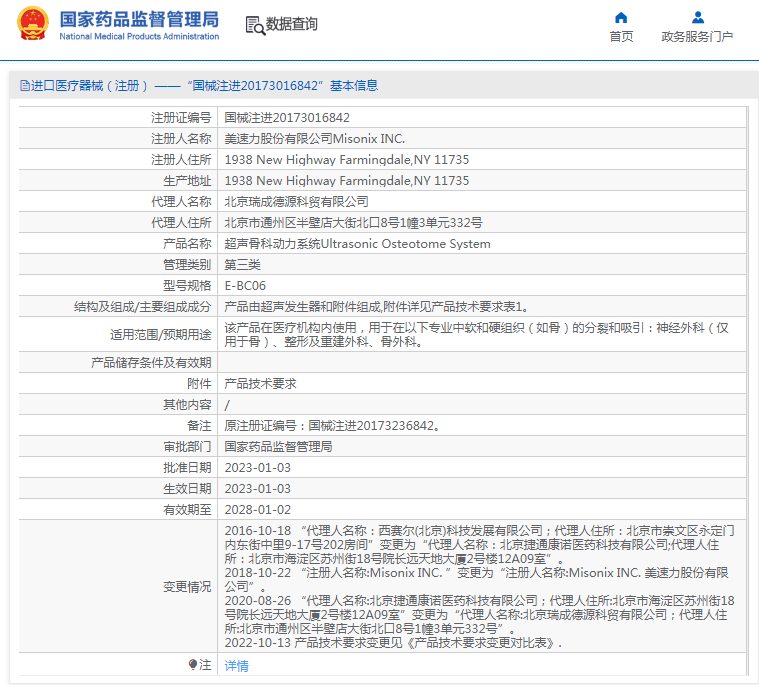Open the 数据查询 search icon

pos(255,25)
